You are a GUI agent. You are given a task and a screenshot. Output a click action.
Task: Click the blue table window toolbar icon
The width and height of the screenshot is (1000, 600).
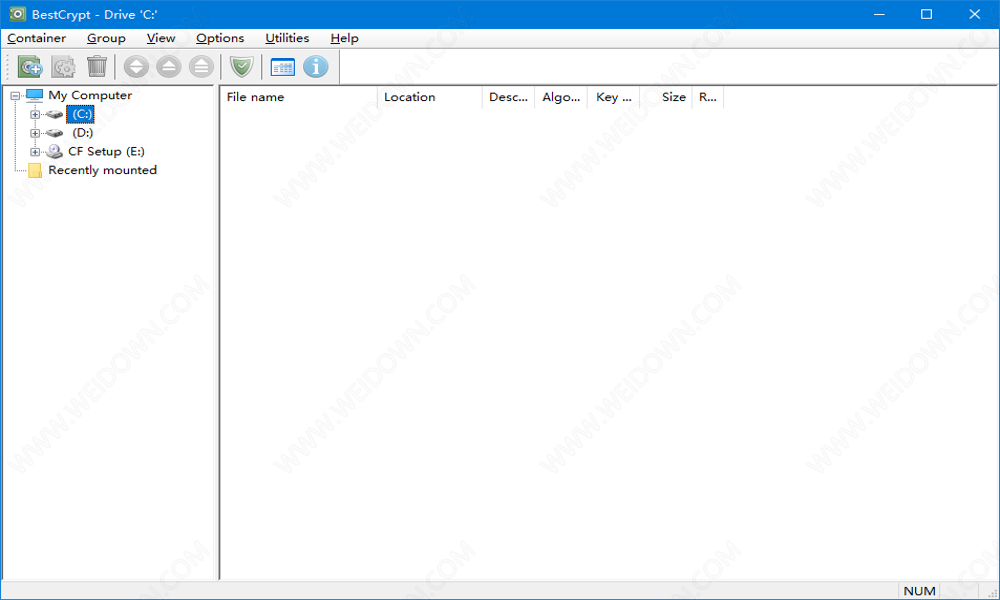[x=283, y=66]
